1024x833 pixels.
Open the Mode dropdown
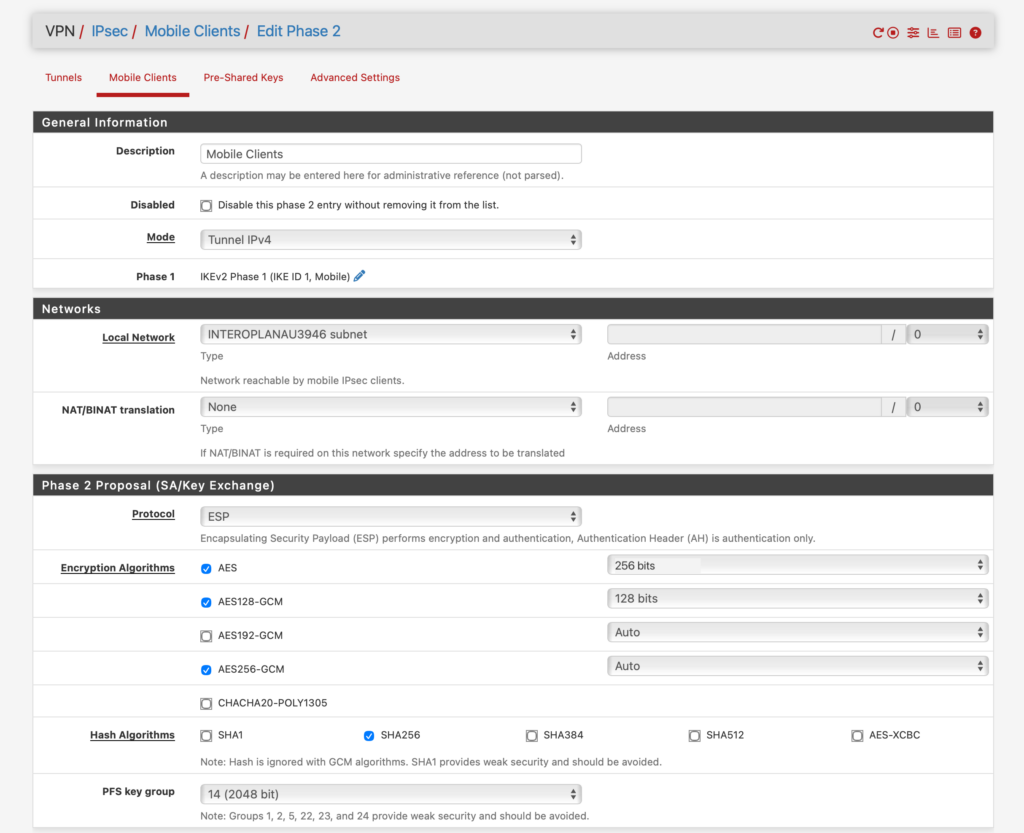pyautogui.click(x=391, y=239)
